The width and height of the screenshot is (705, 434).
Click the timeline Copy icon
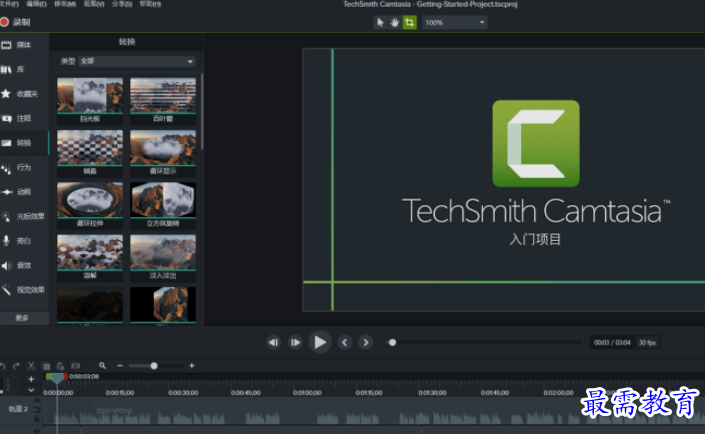pos(46,366)
